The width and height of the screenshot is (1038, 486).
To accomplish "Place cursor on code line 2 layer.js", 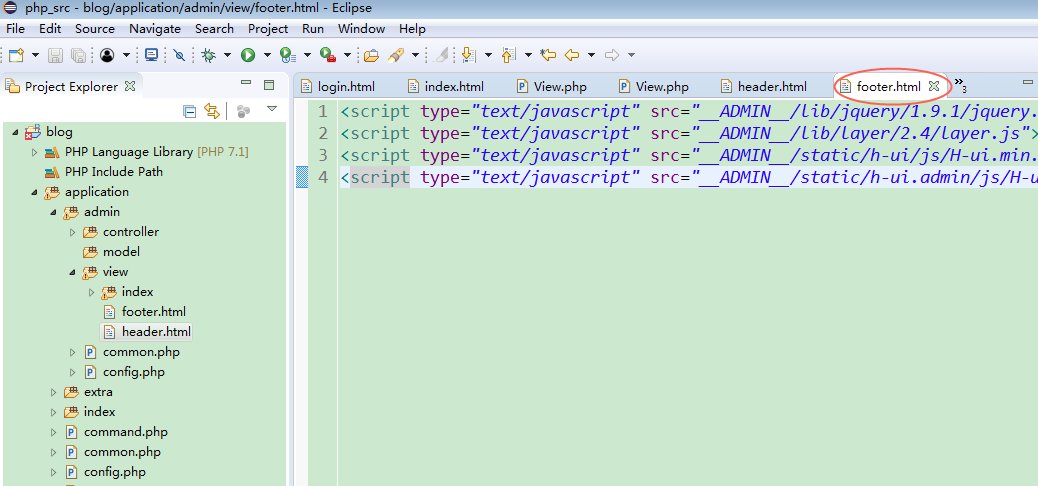I will point(689,134).
